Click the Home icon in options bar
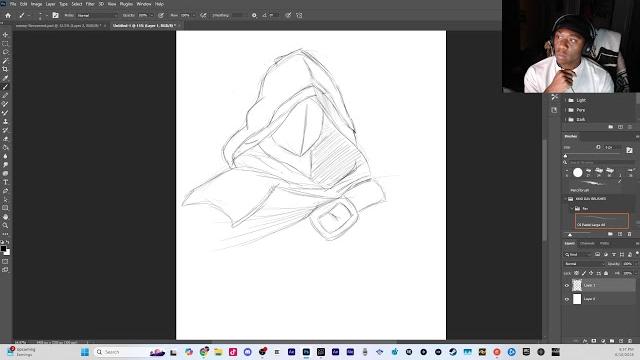The image size is (640, 360). point(8,16)
